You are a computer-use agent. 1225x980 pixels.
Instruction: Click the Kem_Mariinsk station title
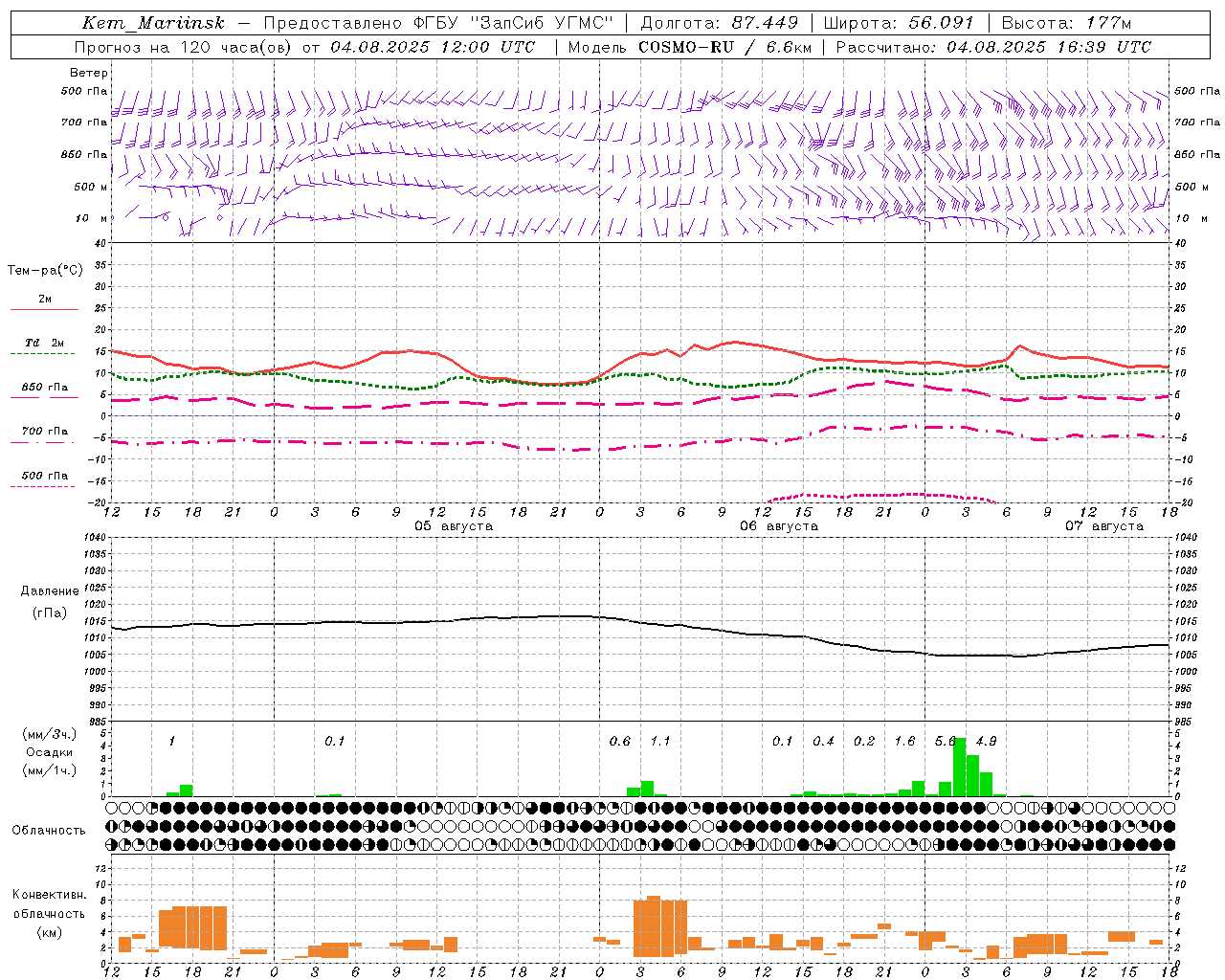pos(153,23)
